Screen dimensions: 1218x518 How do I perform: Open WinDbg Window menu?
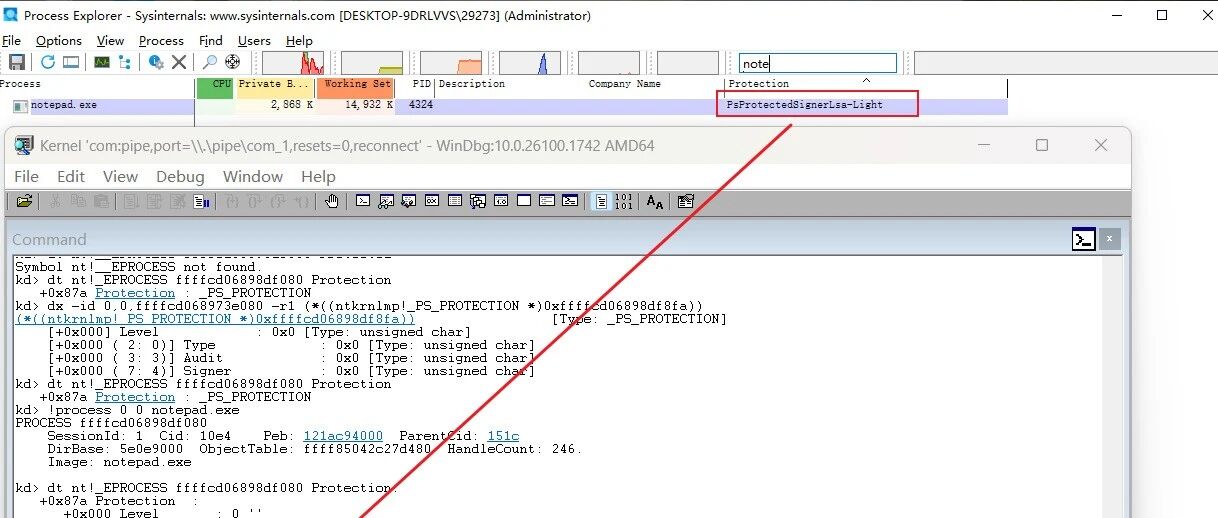[x=253, y=176]
